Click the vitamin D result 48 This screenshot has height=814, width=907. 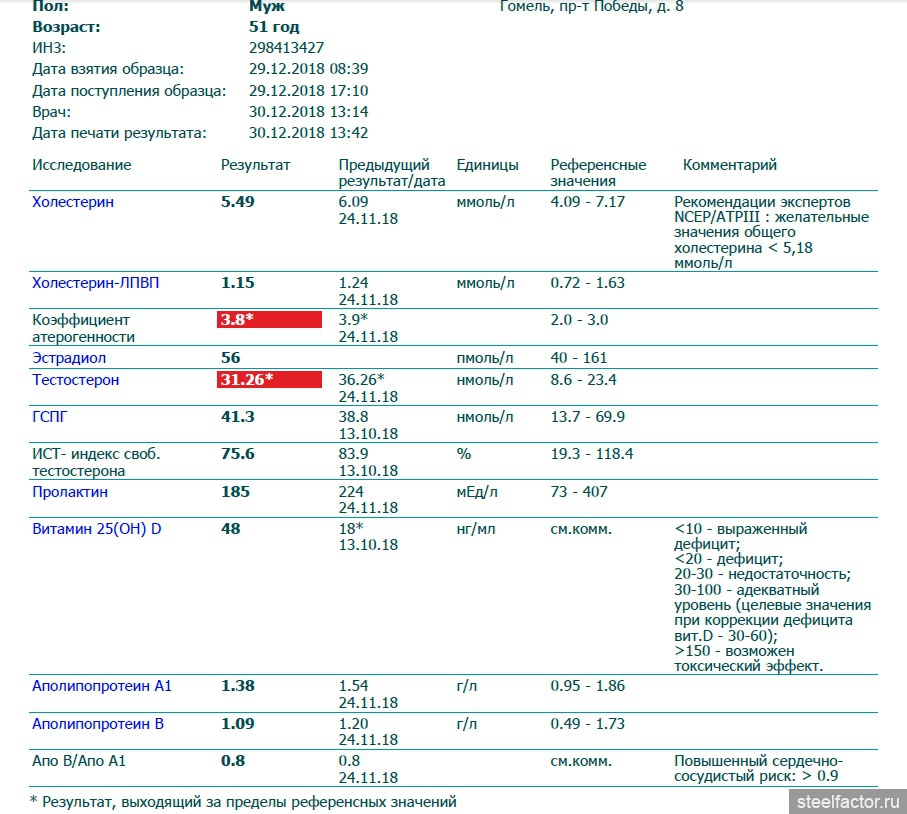(231, 529)
